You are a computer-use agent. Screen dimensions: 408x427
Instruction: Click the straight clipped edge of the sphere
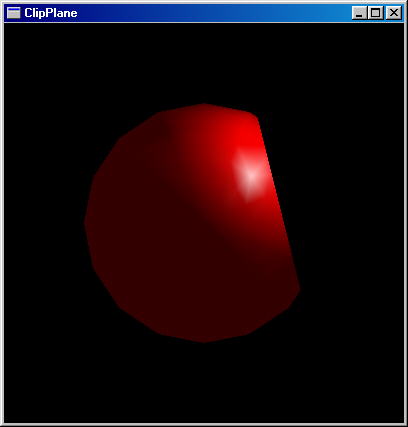[x=279, y=203]
